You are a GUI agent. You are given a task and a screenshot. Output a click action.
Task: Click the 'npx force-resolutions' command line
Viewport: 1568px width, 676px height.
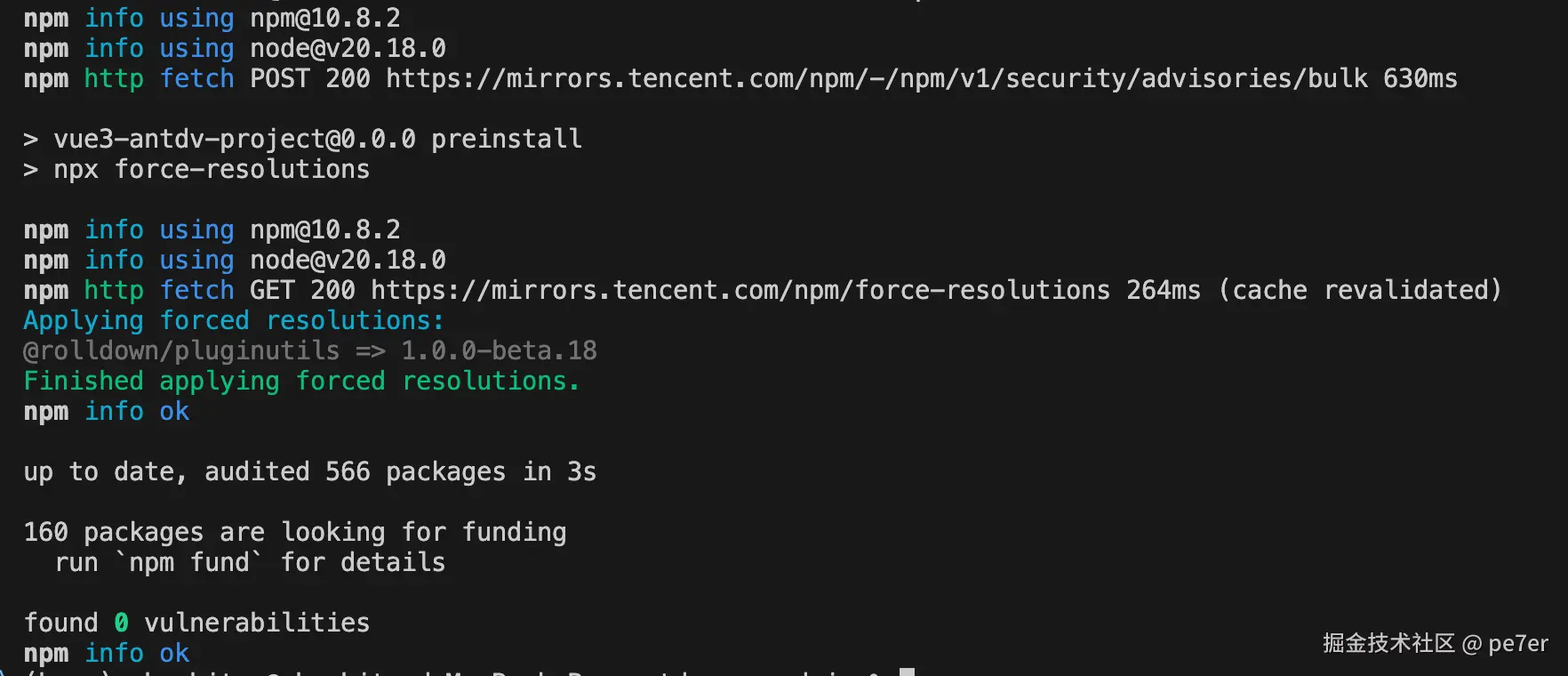pyautogui.click(x=212, y=169)
